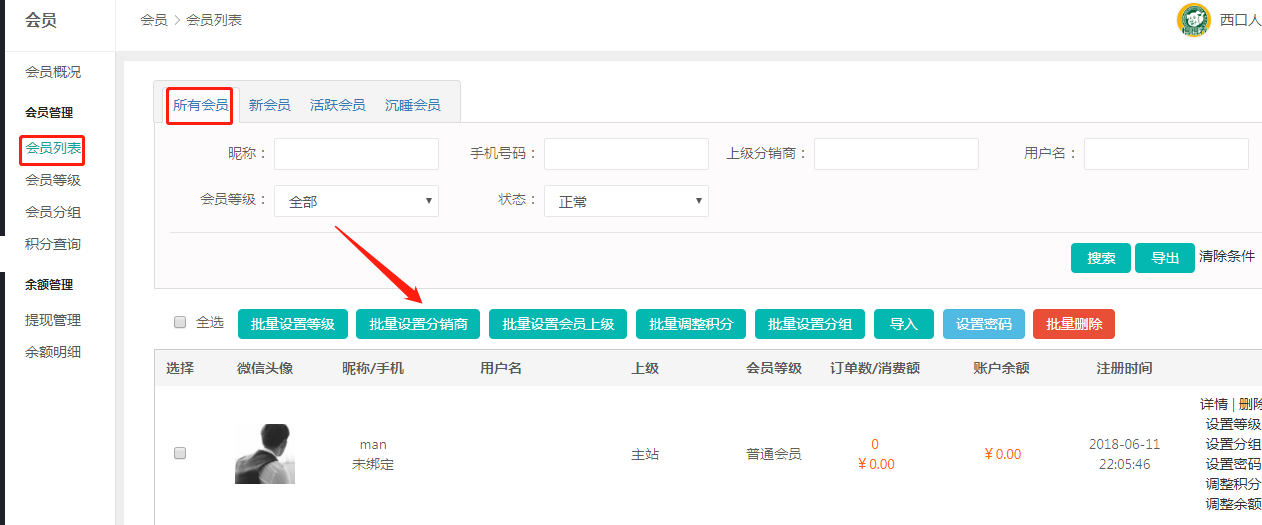Tick the checkbox for member man

(x=180, y=453)
